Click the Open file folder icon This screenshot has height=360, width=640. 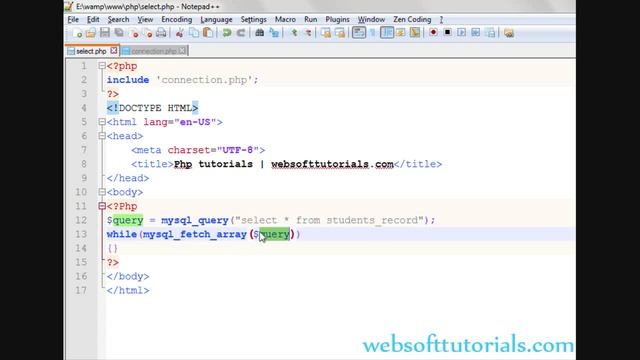click(x=91, y=33)
